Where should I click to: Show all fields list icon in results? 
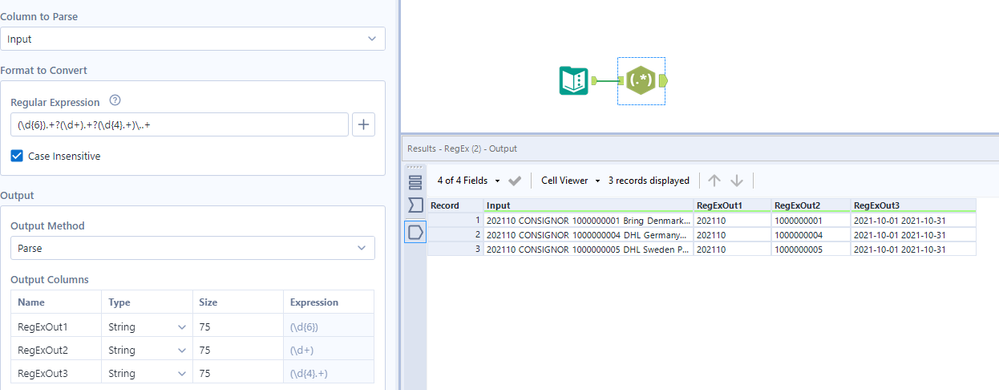coord(415,183)
